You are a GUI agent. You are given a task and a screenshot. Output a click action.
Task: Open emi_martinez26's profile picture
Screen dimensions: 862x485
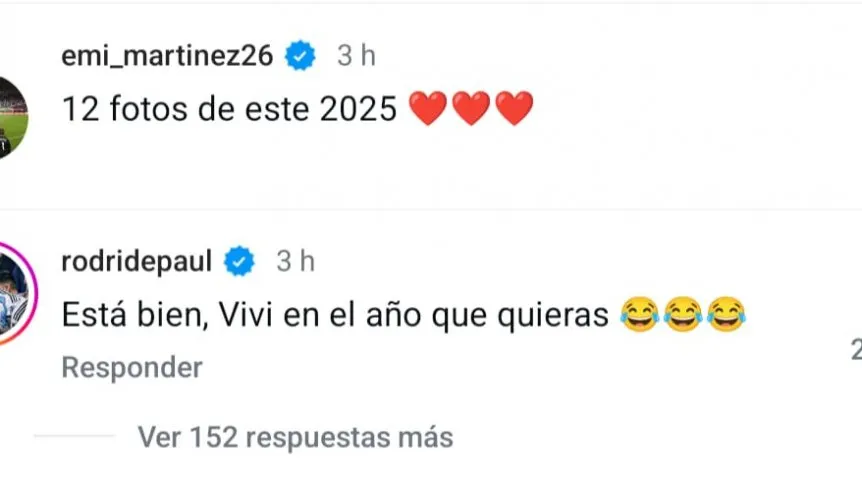click(10, 116)
